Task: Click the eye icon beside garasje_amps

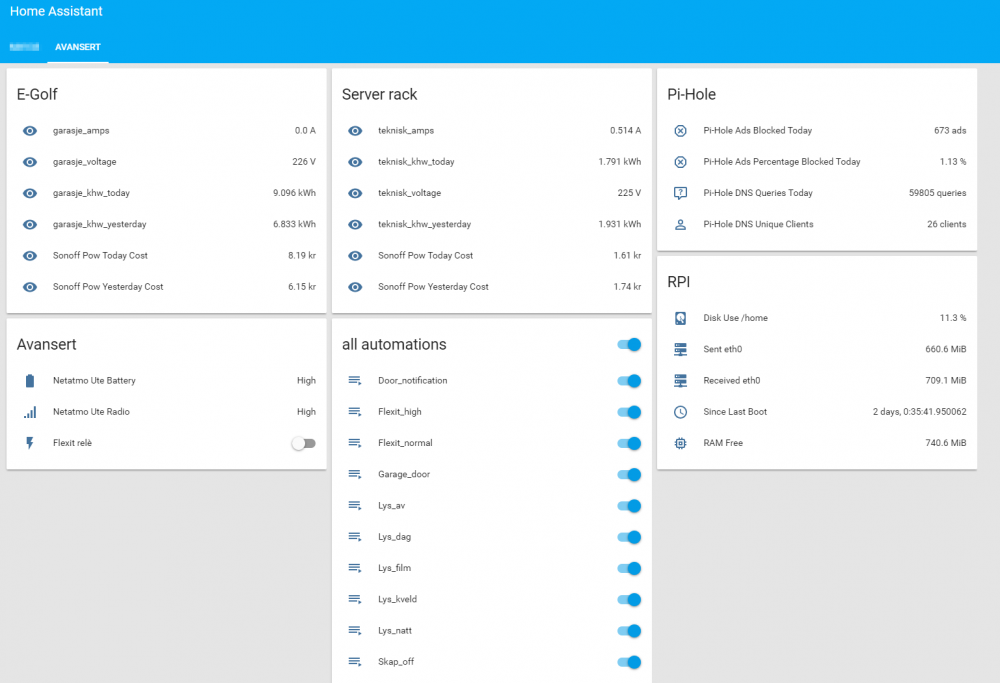Action: click(x=30, y=131)
